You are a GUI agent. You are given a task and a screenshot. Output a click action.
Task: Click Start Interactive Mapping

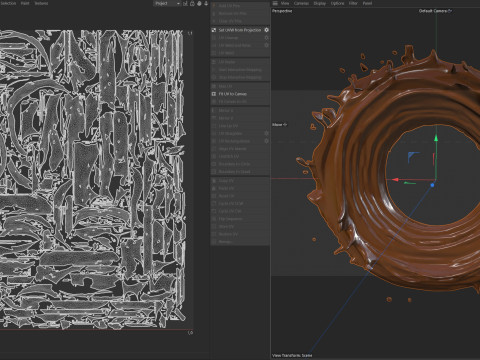click(x=240, y=70)
